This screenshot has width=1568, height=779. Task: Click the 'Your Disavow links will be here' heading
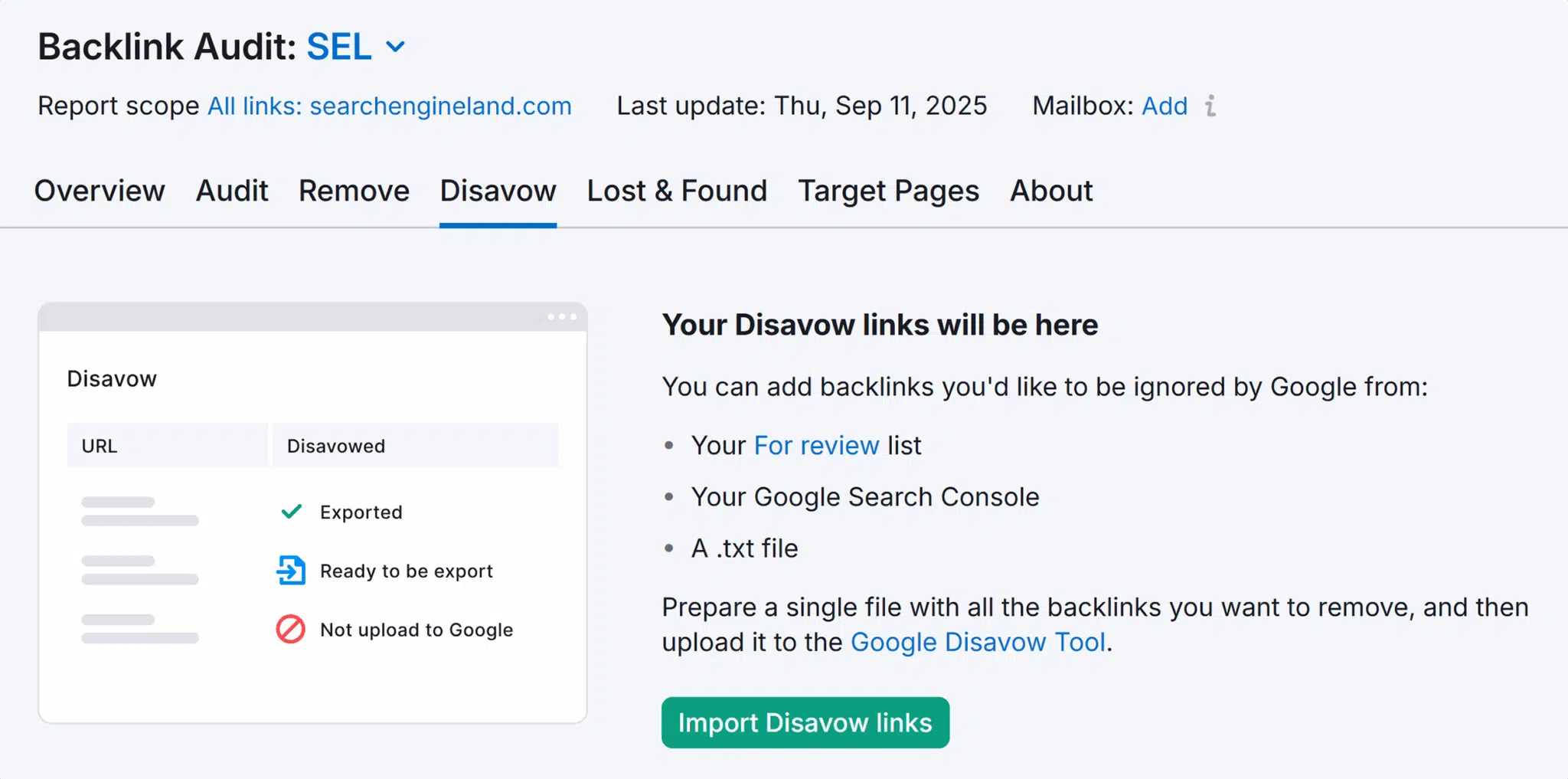tap(880, 325)
